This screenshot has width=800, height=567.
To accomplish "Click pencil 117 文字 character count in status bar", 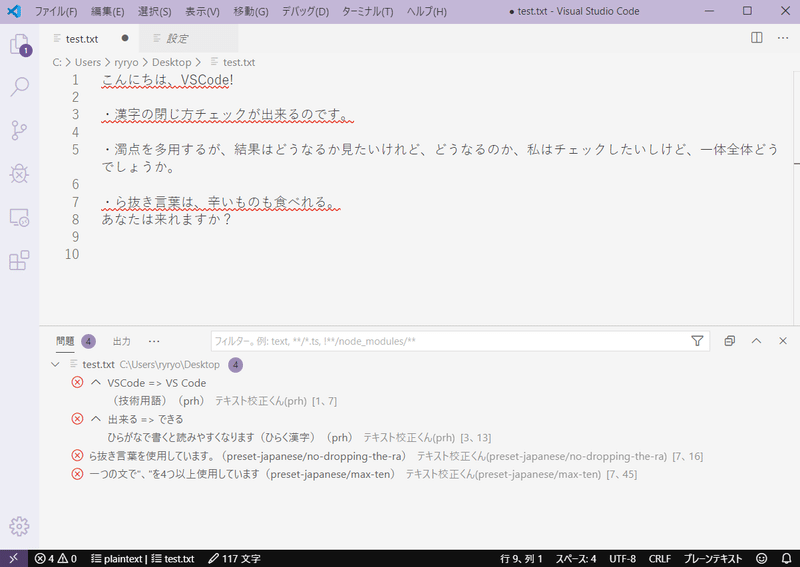I will coord(235,559).
